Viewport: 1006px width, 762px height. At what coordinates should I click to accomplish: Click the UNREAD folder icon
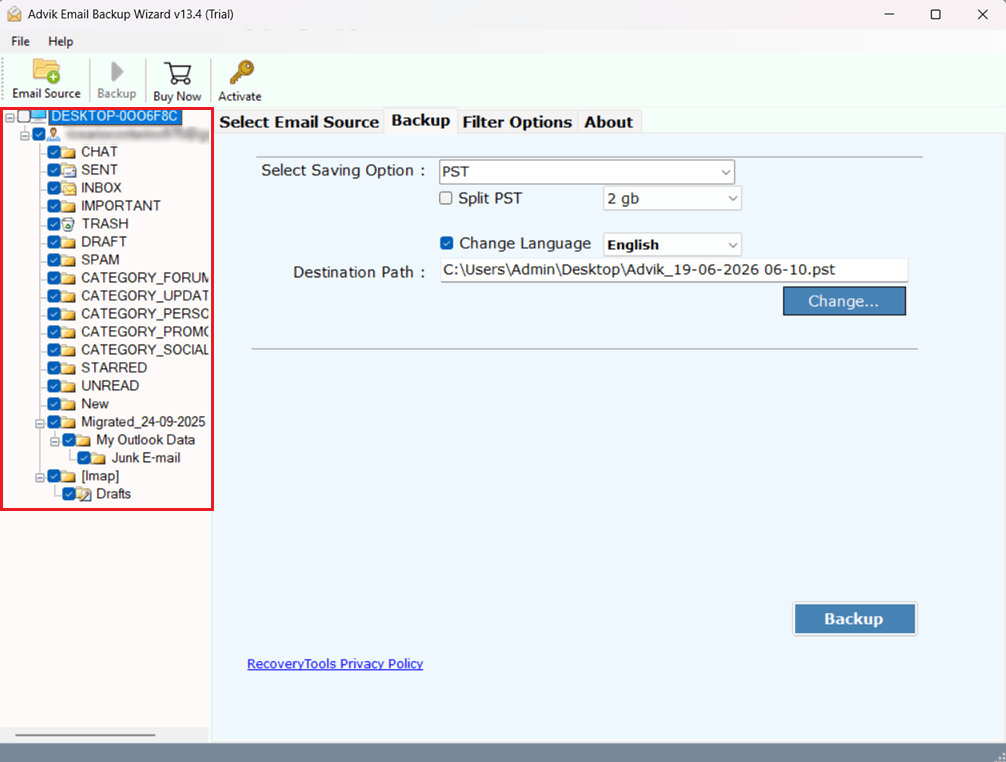tap(69, 386)
